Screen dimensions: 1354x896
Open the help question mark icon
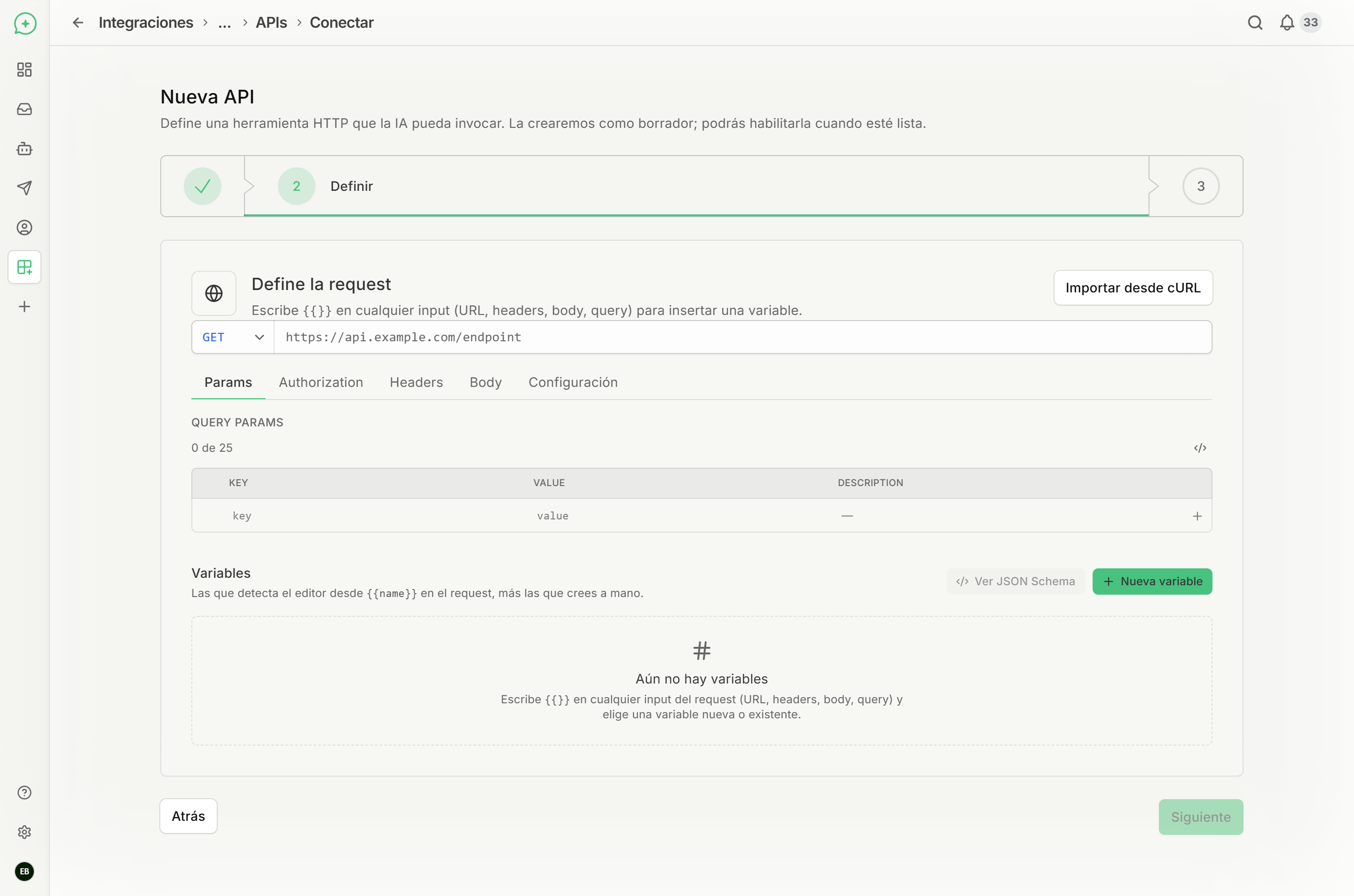[x=24, y=793]
